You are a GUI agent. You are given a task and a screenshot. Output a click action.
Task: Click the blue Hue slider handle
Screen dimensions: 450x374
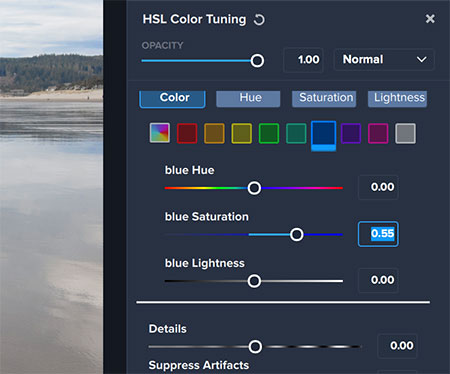(254, 188)
